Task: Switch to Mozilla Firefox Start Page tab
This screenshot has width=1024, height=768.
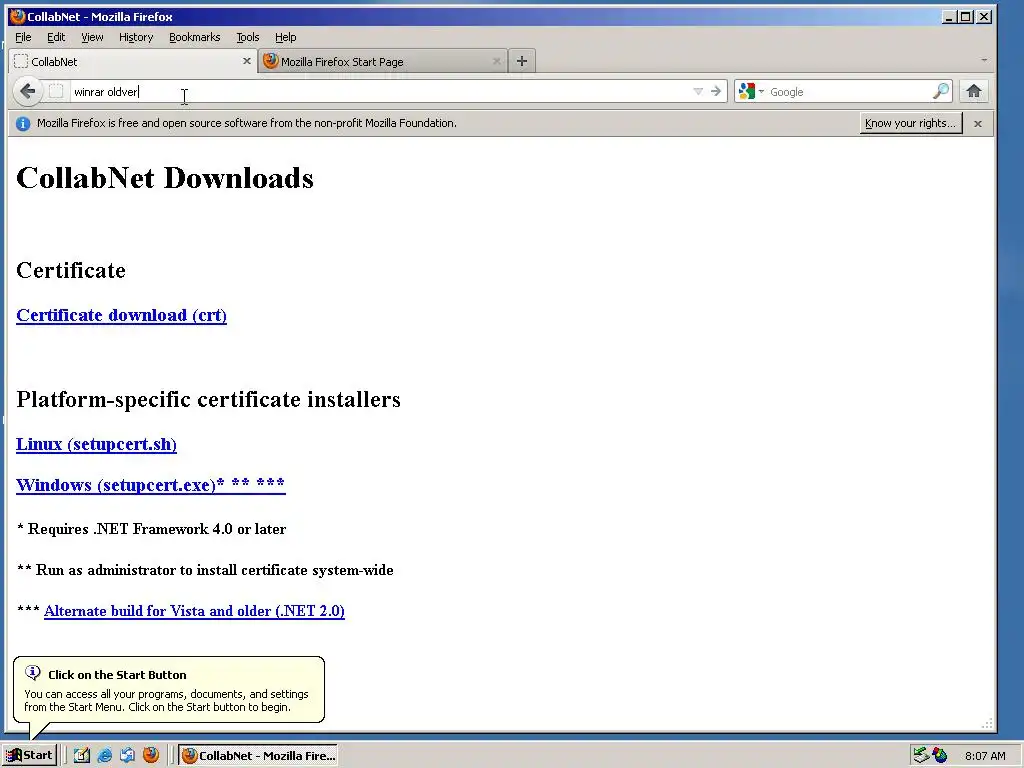Action: [x=383, y=61]
